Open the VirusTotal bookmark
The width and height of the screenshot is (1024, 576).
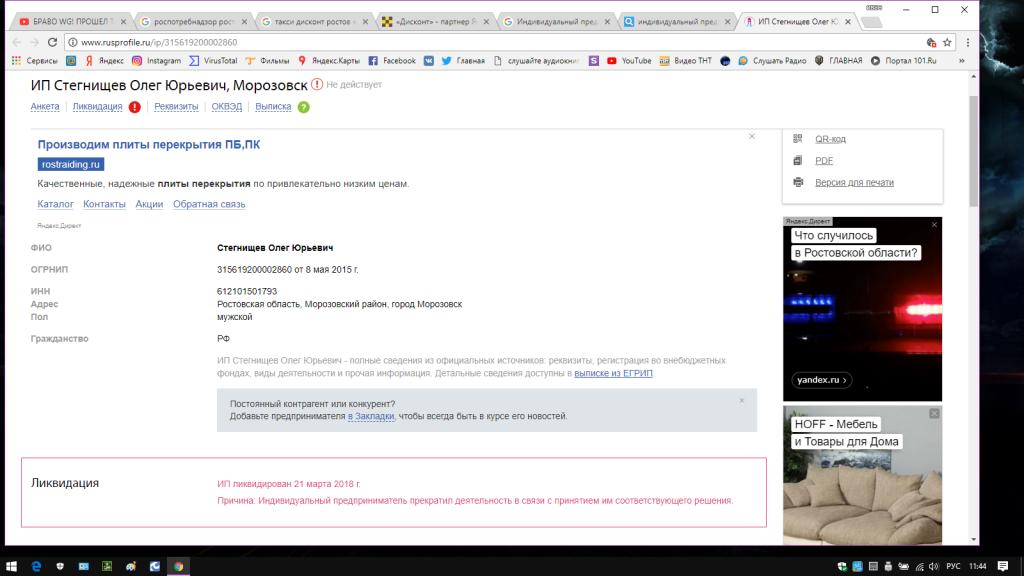tap(214, 61)
